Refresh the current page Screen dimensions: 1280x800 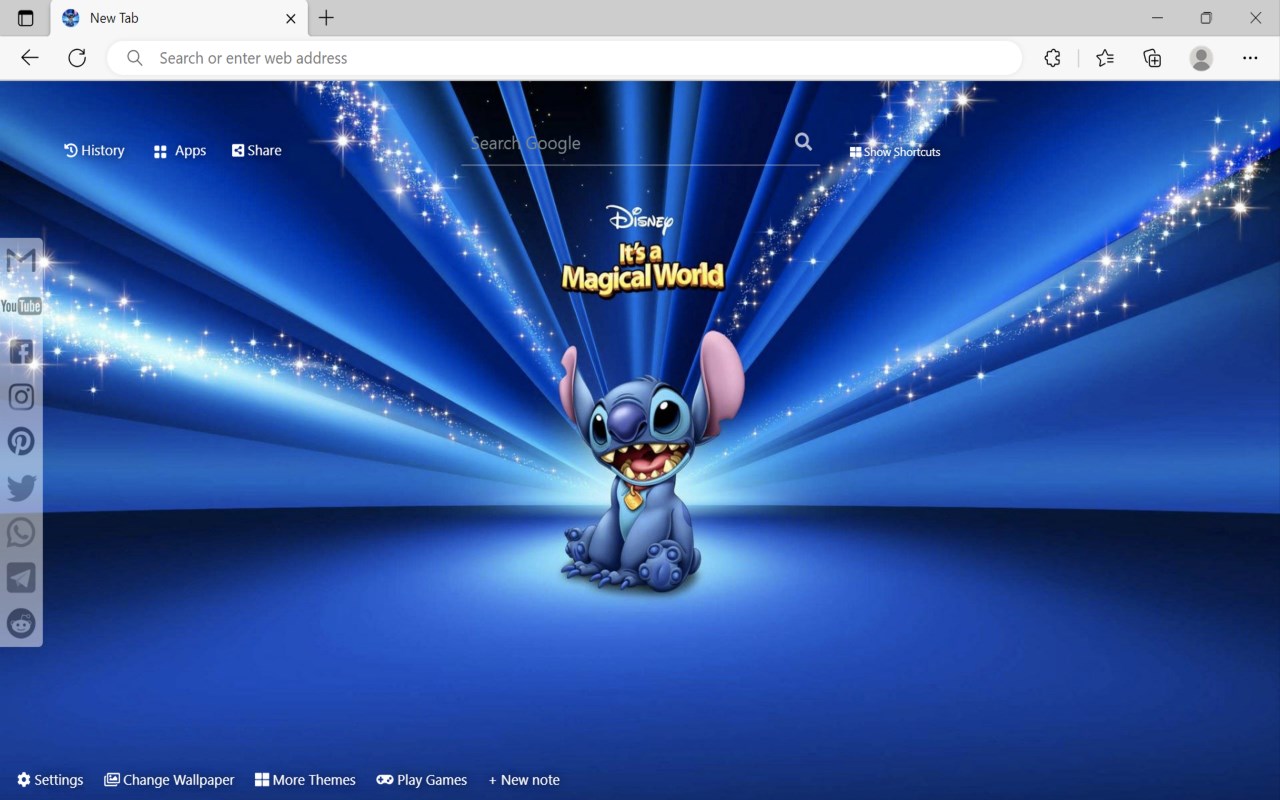point(77,58)
